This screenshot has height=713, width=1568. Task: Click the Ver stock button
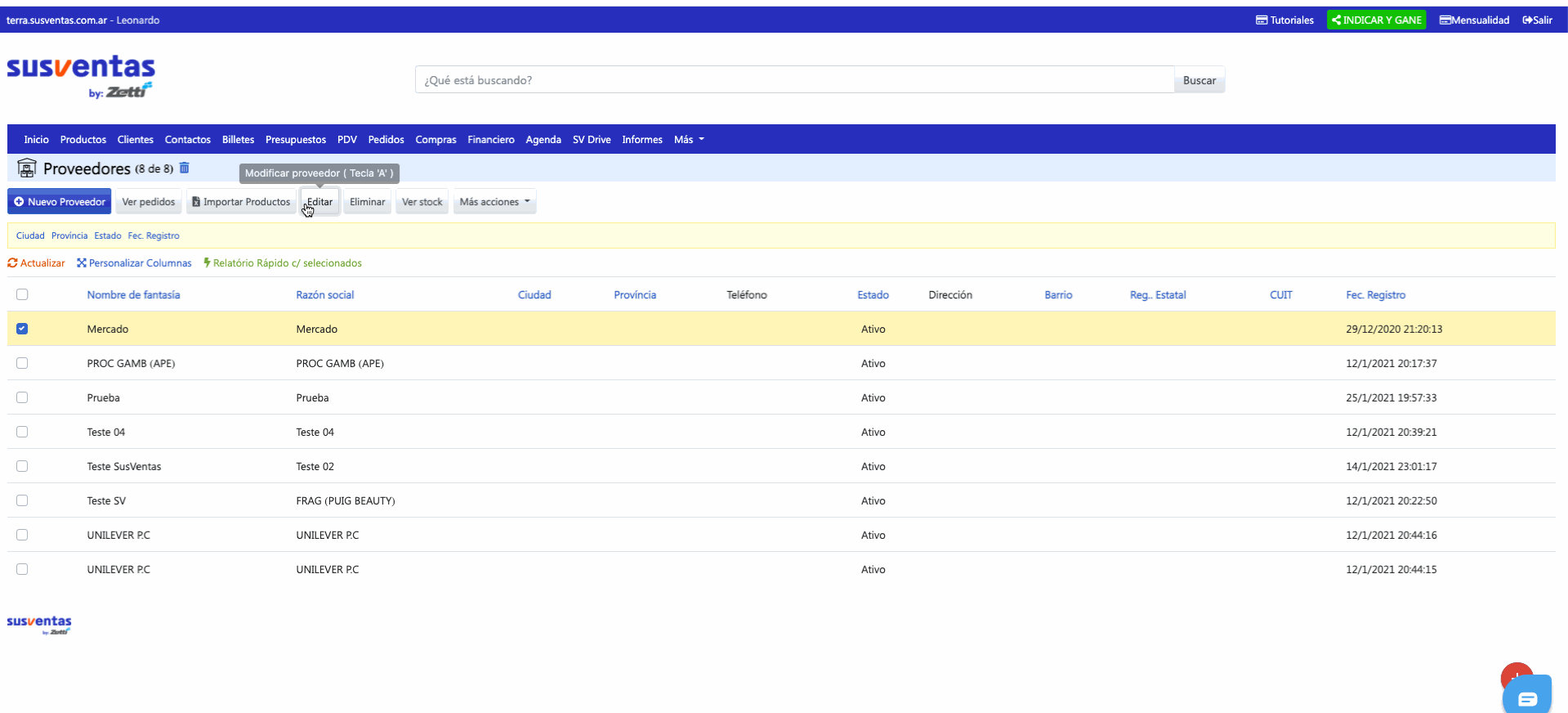pyautogui.click(x=422, y=201)
